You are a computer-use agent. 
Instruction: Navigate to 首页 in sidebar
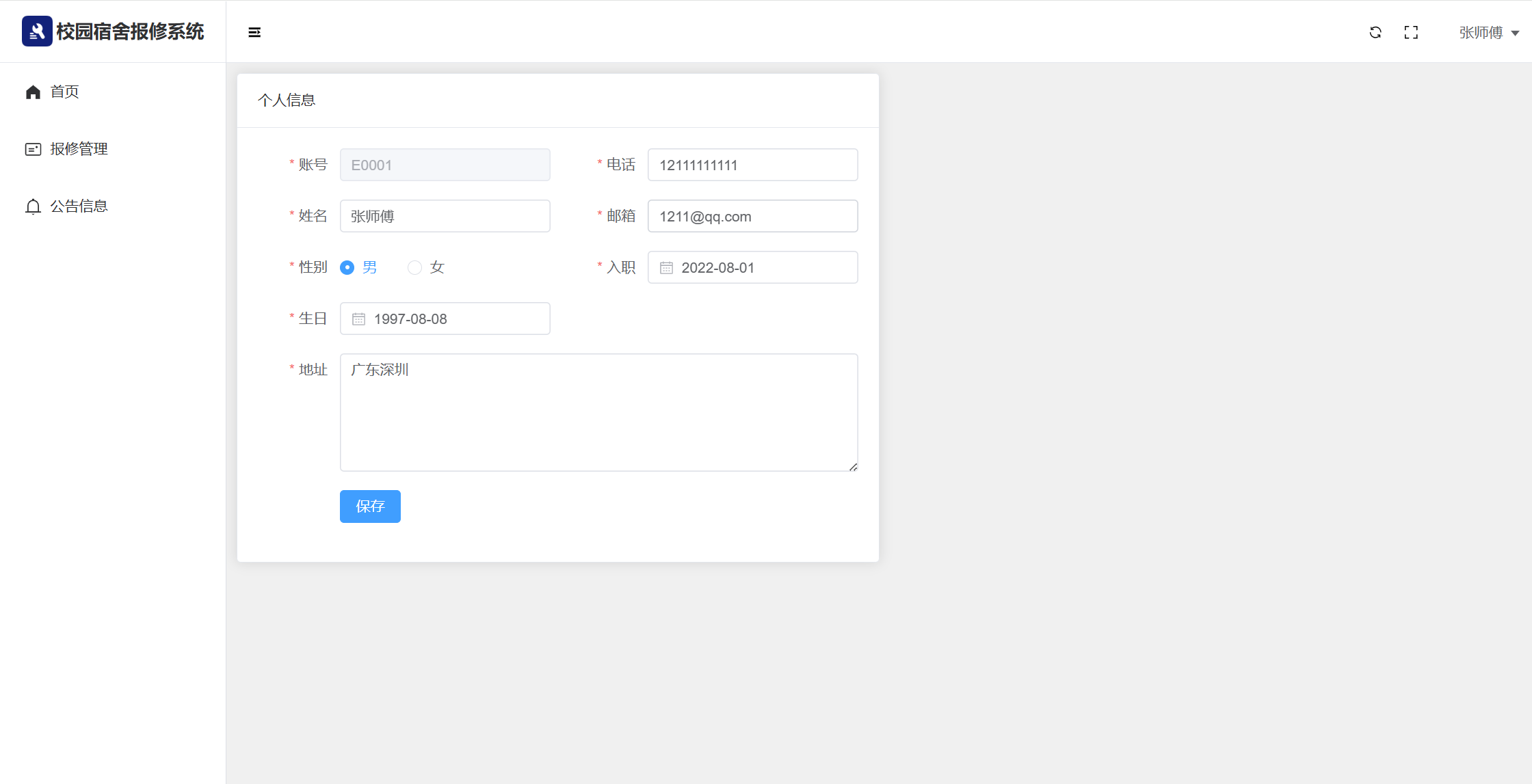click(x=64, y=92)
